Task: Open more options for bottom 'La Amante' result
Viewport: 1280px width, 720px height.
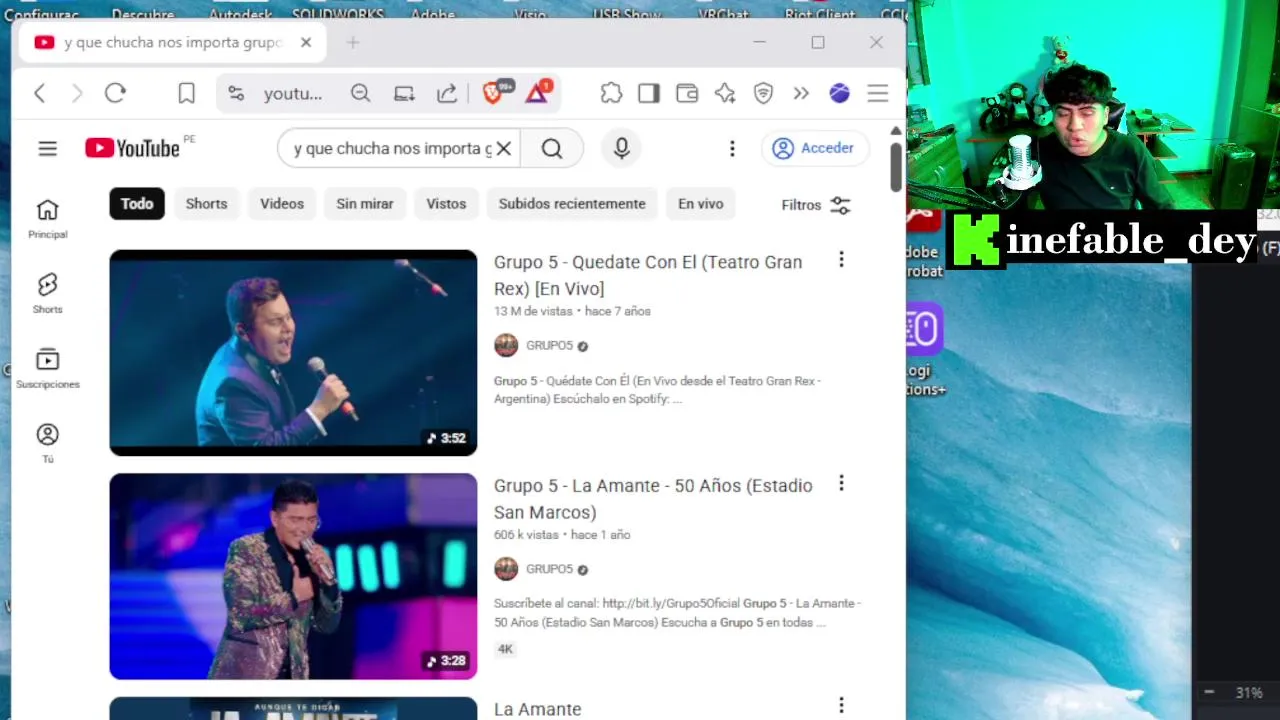Action: point(841,707)
